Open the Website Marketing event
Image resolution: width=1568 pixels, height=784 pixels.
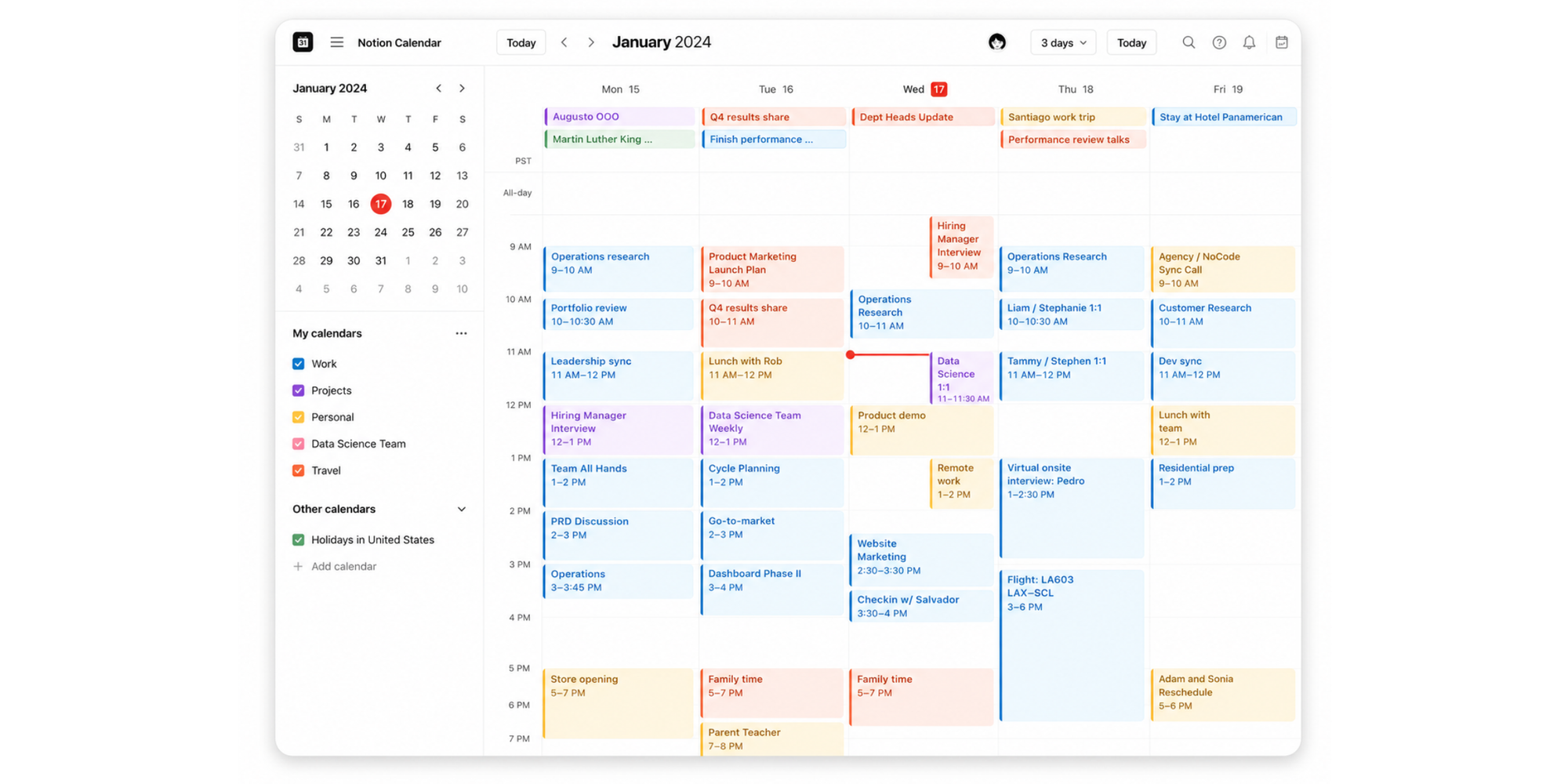tap(922, 559)
